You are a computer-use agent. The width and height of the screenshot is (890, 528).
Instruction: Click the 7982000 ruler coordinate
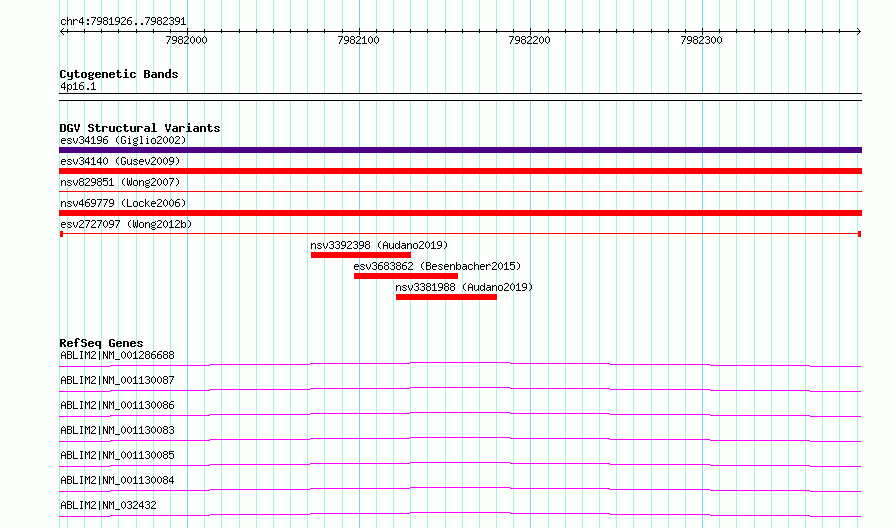click(186, 40)
